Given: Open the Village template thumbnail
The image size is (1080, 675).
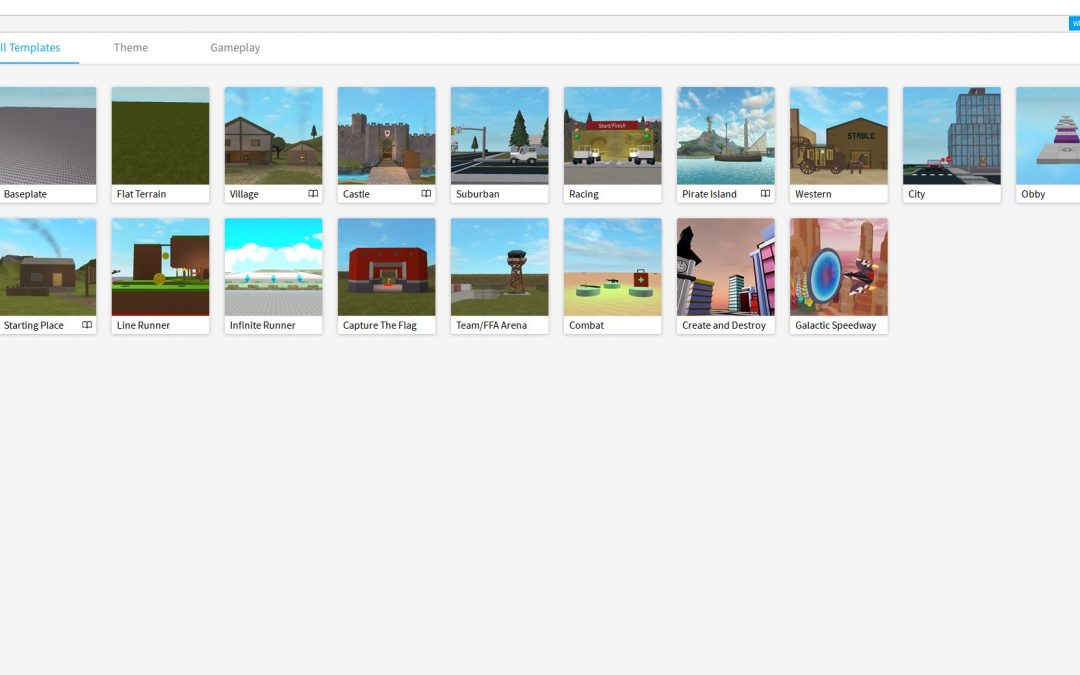Looking at the screenshot, I should pyautogui.click(x=273, y=136).
